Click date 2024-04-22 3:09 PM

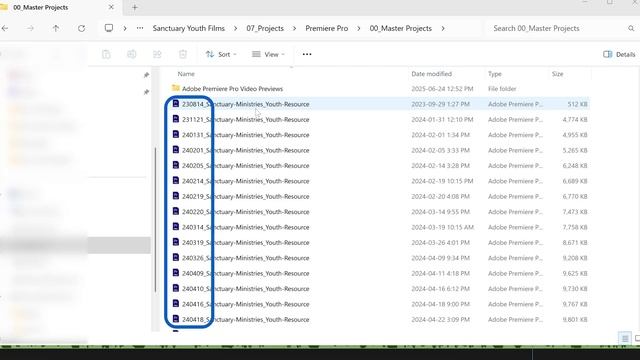tap(440, 320)
